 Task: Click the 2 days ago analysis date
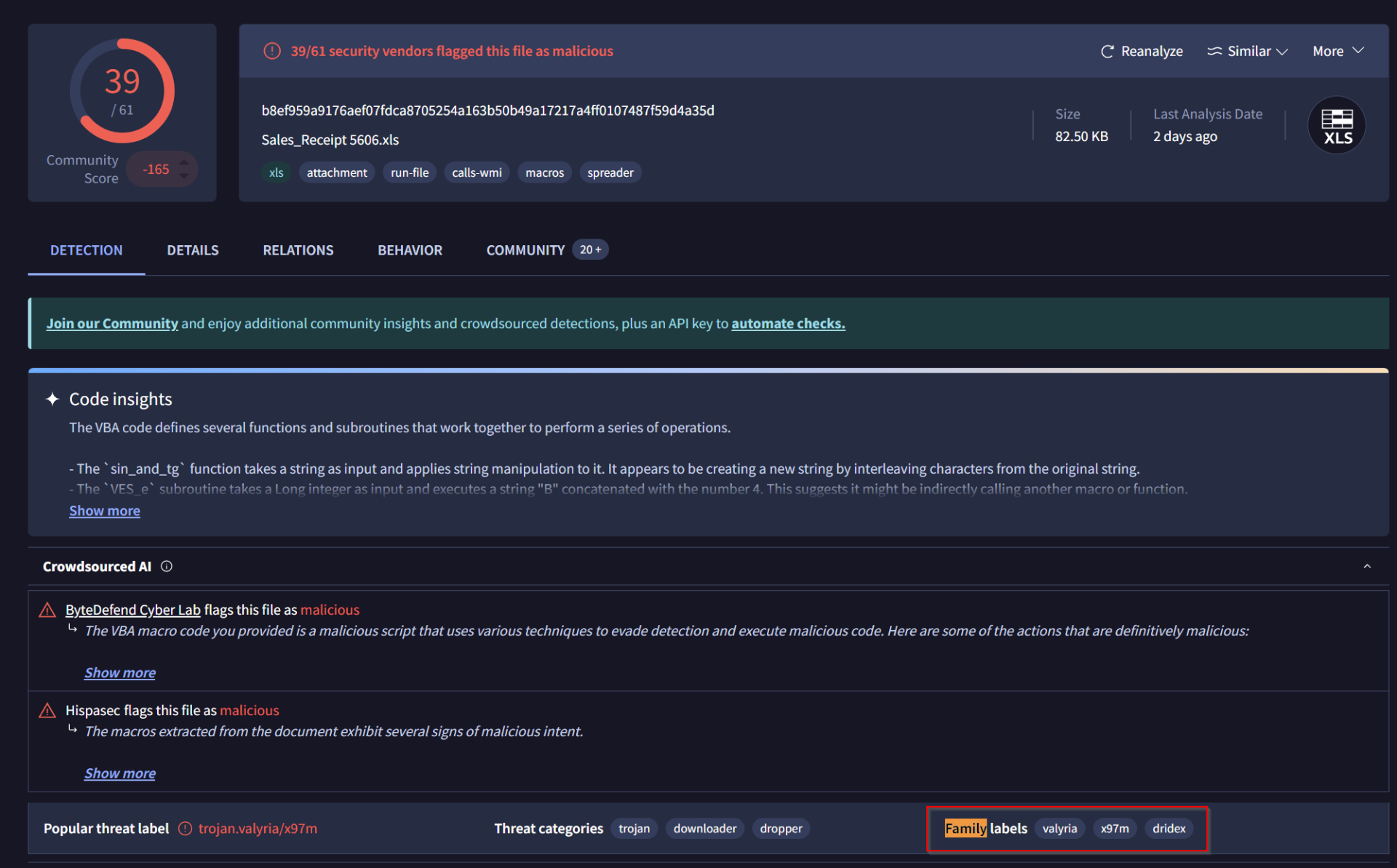(1185, 136)
